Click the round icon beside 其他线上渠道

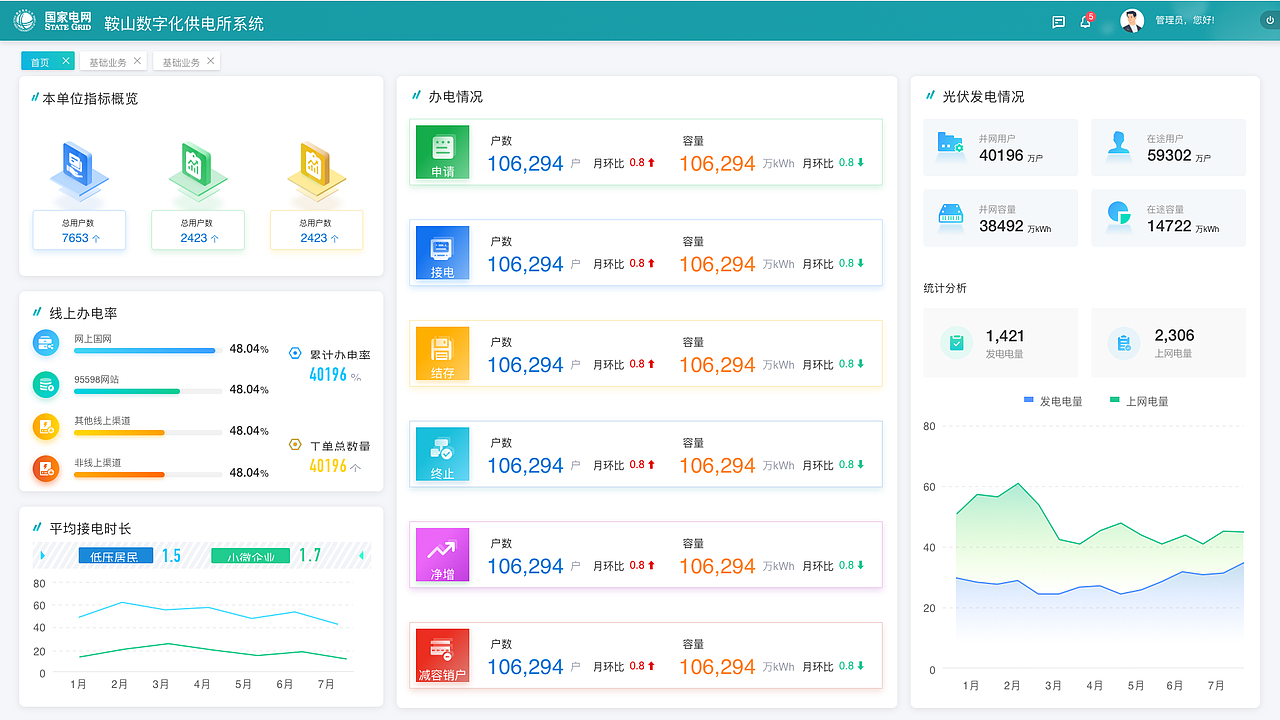46,427
